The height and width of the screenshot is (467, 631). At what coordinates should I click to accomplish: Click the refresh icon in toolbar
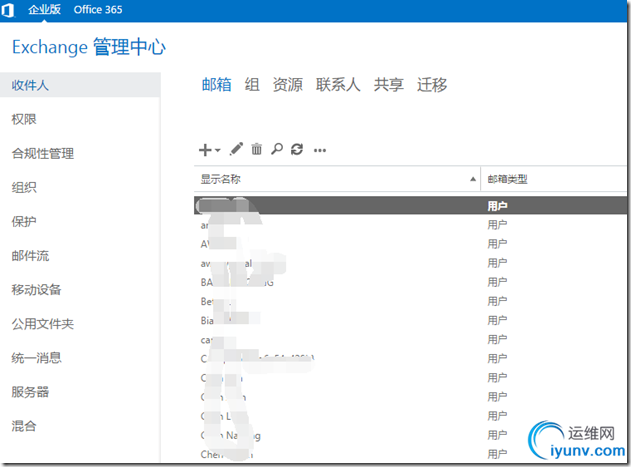click(x=297, y=149)
